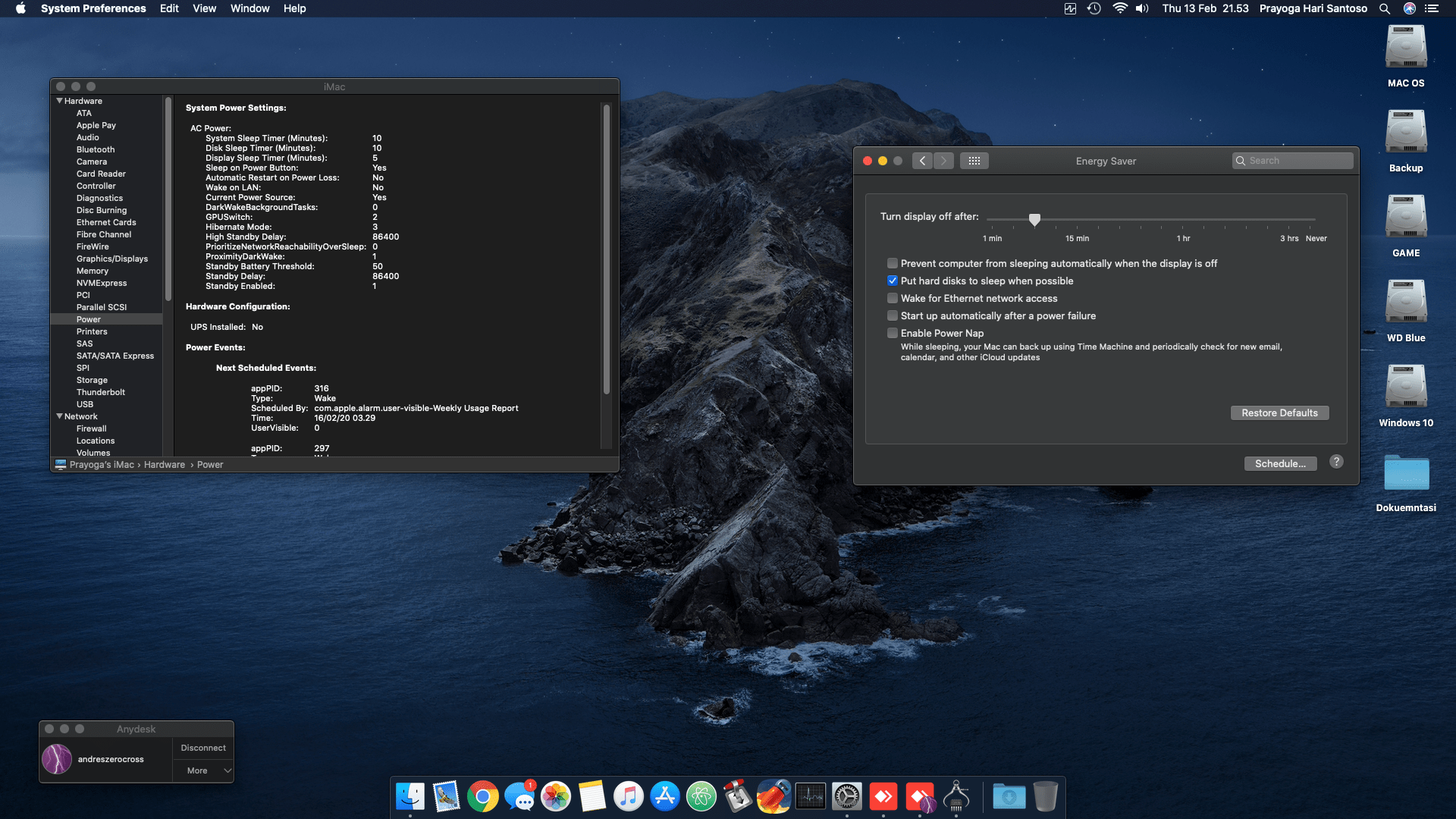Open Messages showing the notification badge
The height and width of the screenshot is (819, 1456).
click(x=520, y=797)
